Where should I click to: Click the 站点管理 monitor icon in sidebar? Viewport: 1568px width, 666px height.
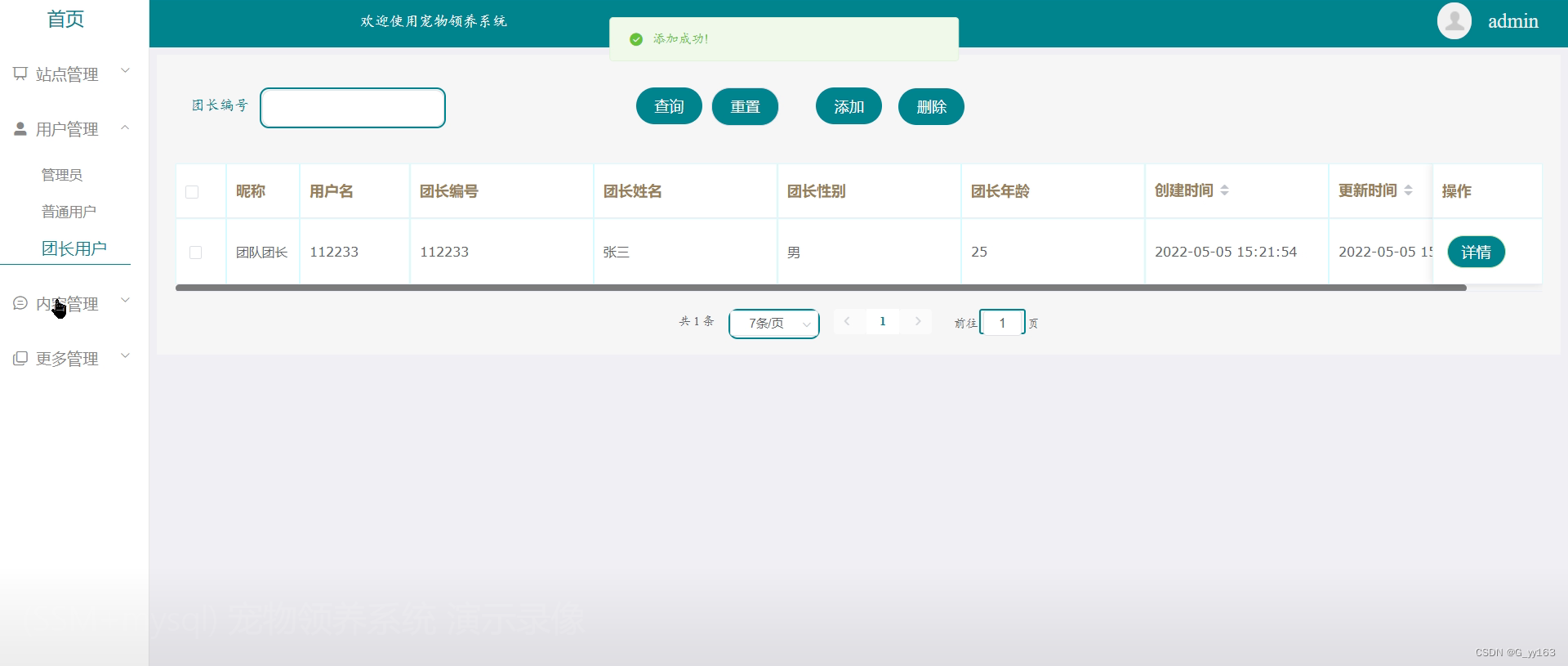point(20,74)
